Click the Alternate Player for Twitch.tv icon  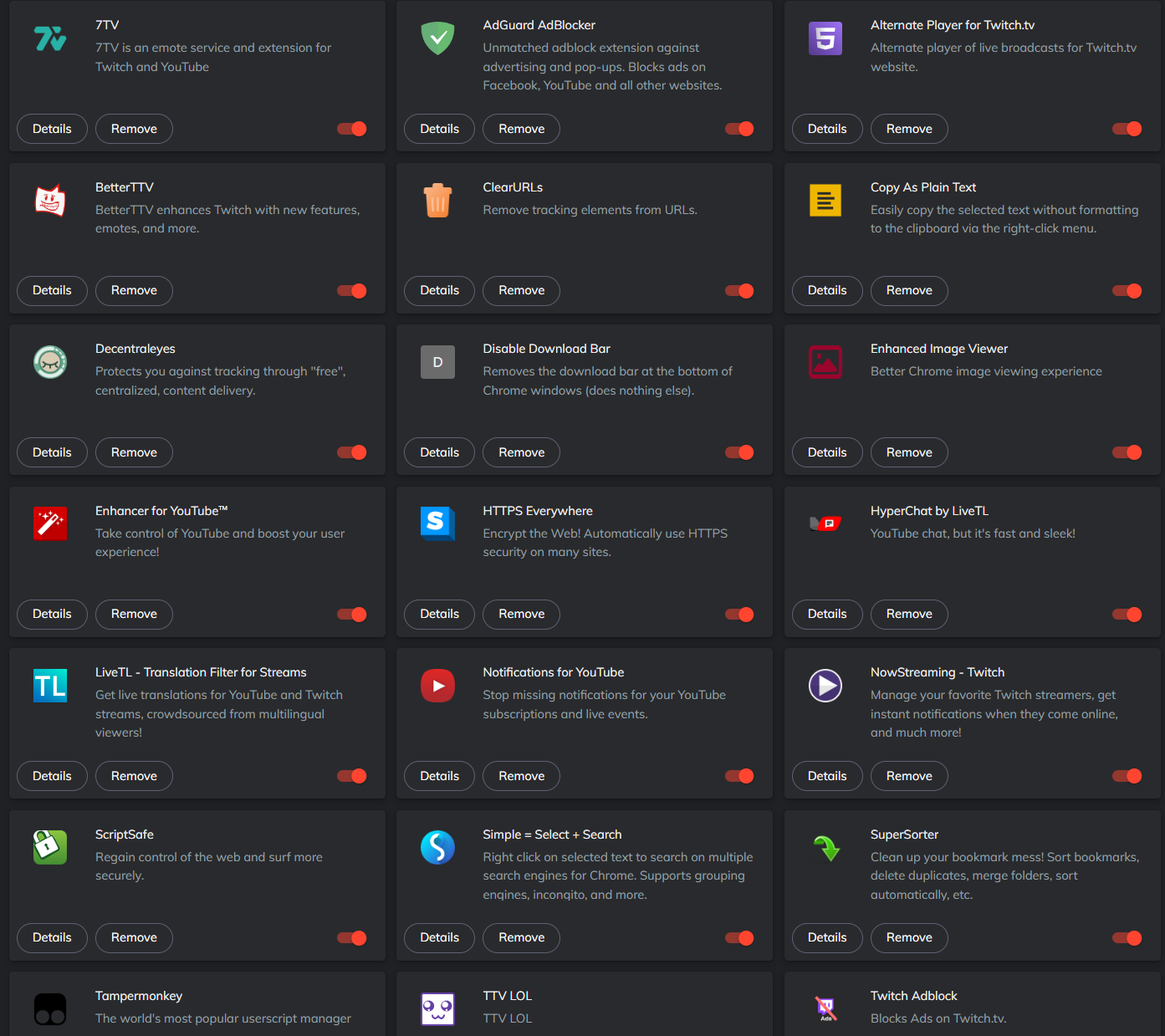[x=825, y=38]
